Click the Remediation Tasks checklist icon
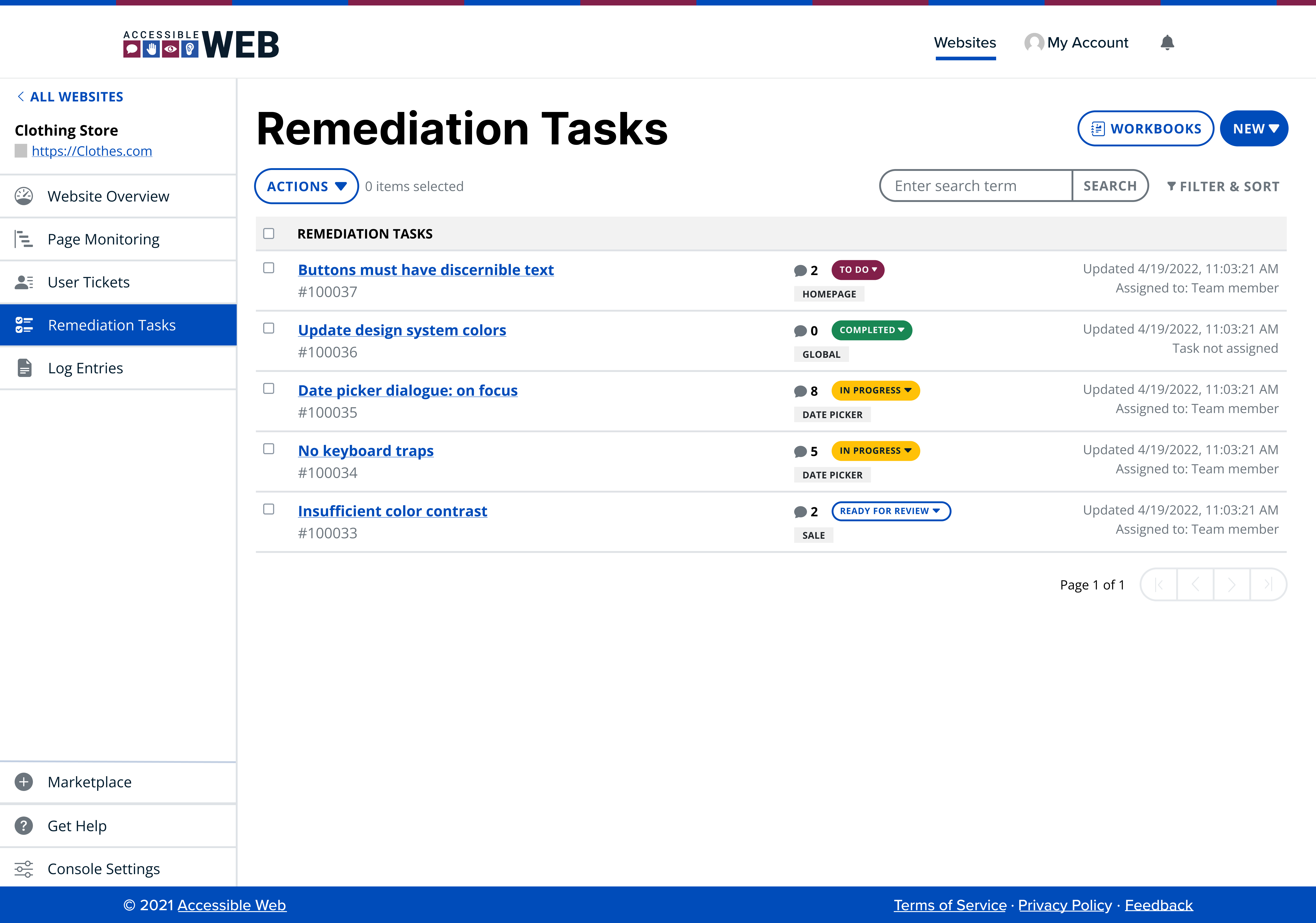 click(24, 325)
